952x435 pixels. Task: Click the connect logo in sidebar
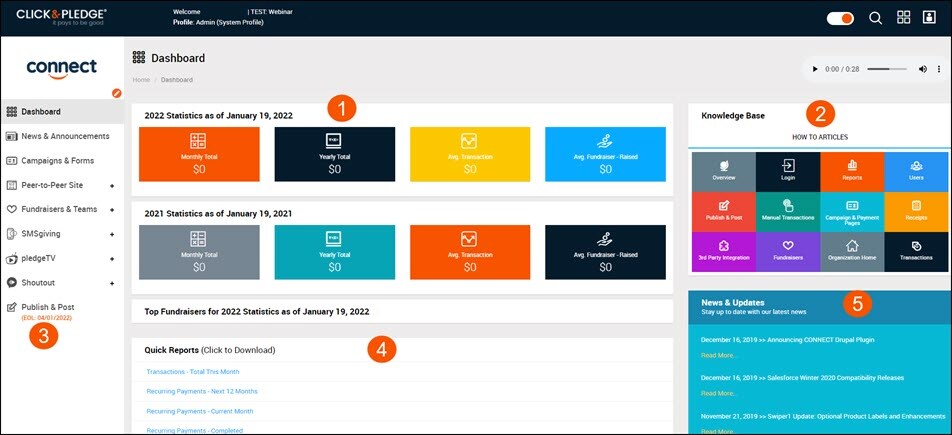[x=61, y=68]
